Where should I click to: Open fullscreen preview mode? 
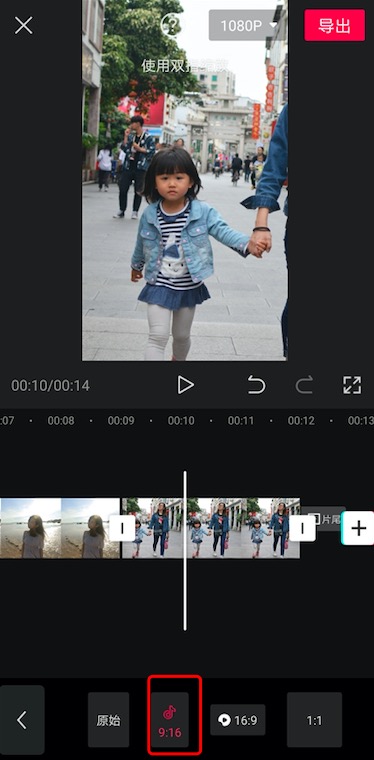click(352, 385)
